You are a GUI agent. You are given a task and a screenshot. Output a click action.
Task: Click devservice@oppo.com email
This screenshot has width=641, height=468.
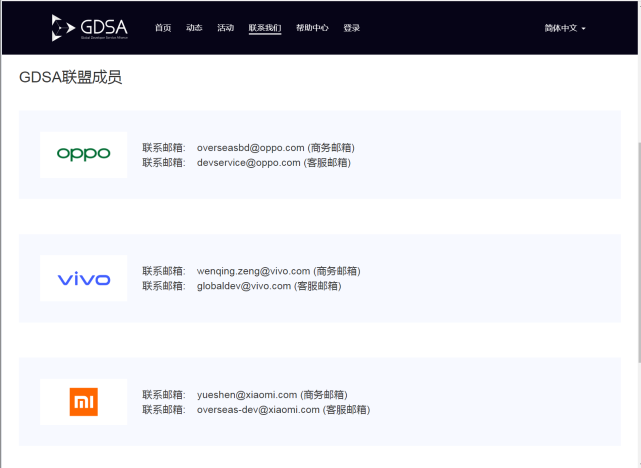coord(249,163)
